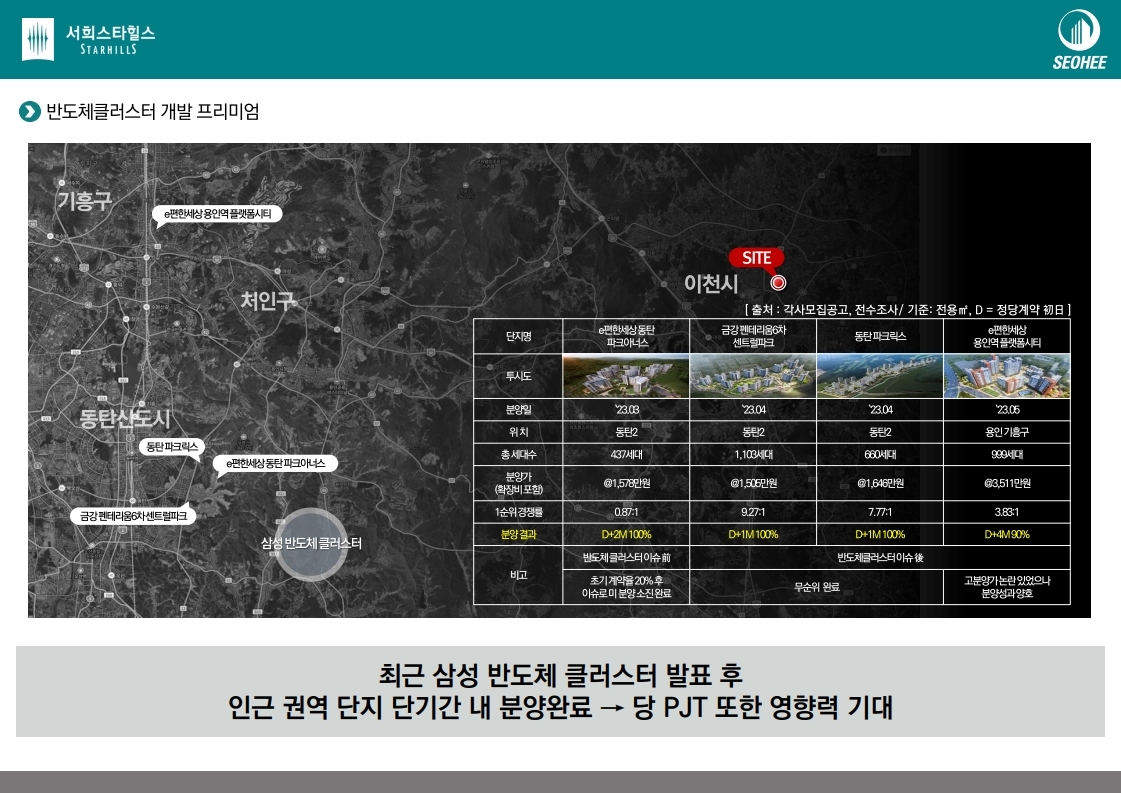
Task: Click the @1,505만원 price cell
Action: 753,483
